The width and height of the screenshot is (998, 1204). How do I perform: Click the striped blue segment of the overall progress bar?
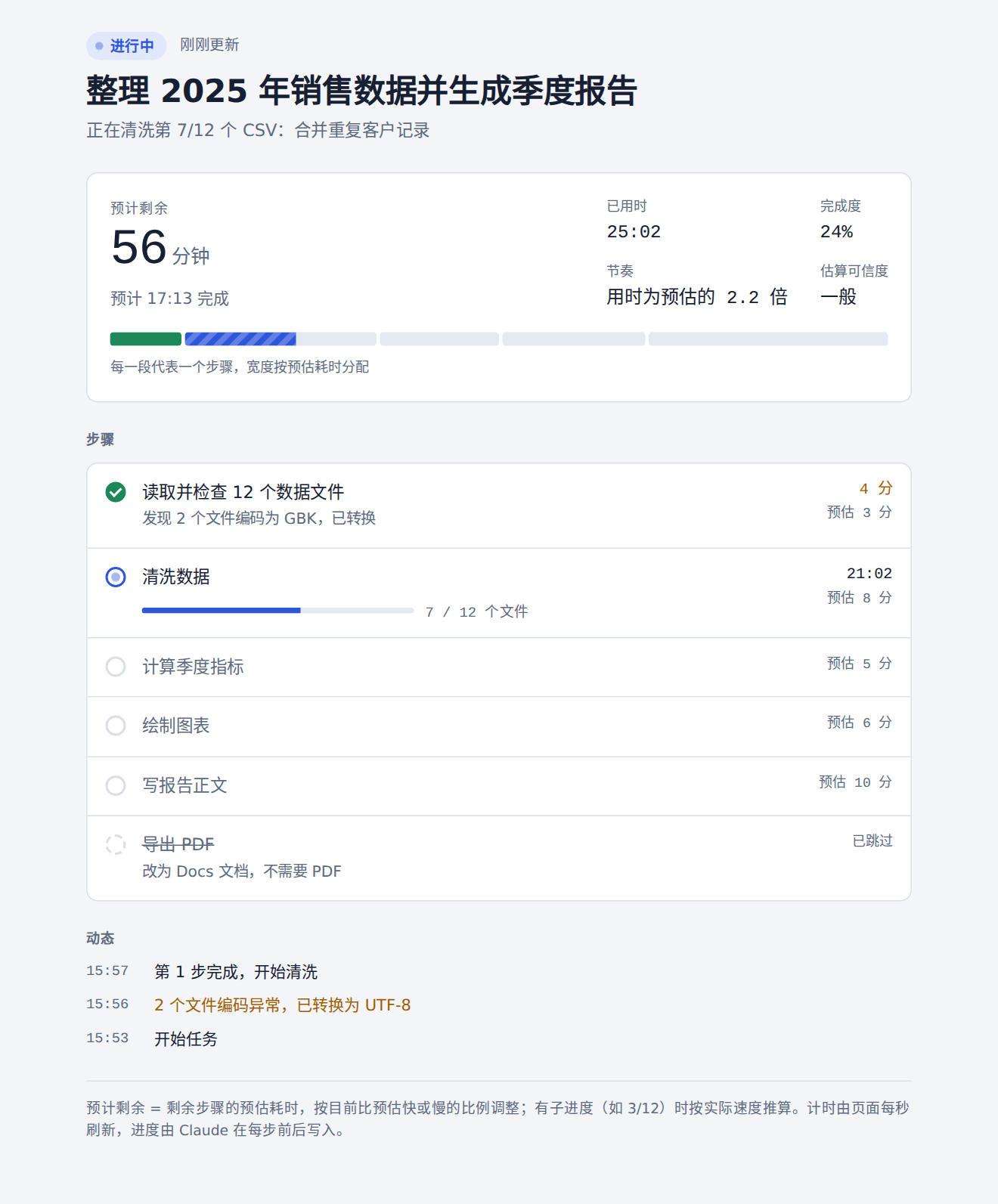[x=240, y=339]
